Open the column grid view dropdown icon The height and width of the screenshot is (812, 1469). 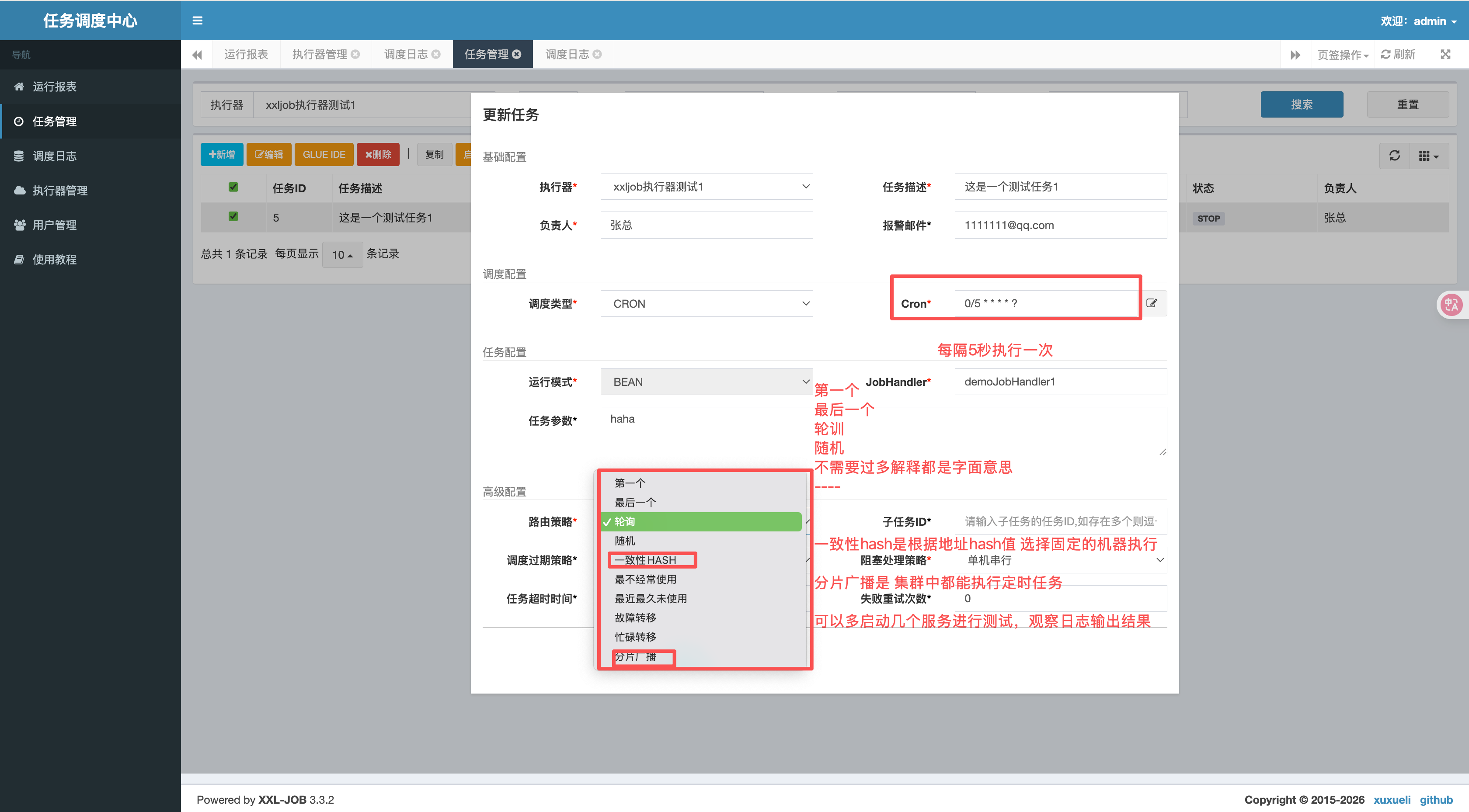coord(1428,156)
